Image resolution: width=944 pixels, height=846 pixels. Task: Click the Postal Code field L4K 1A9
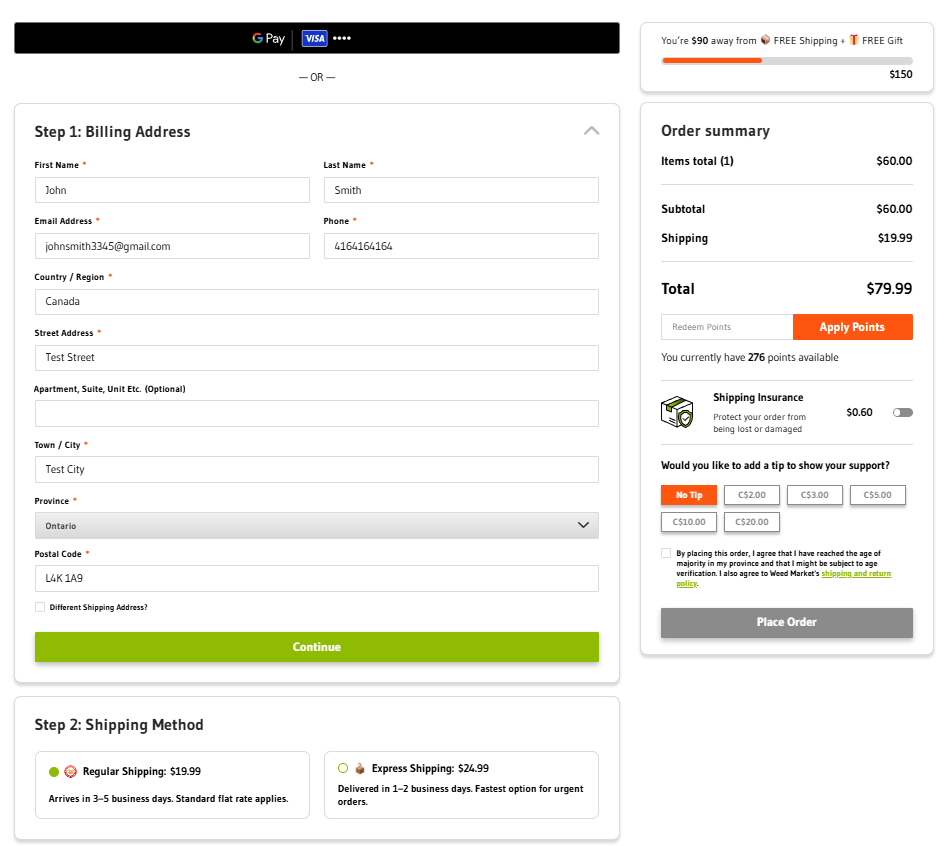tap(317, 579)
